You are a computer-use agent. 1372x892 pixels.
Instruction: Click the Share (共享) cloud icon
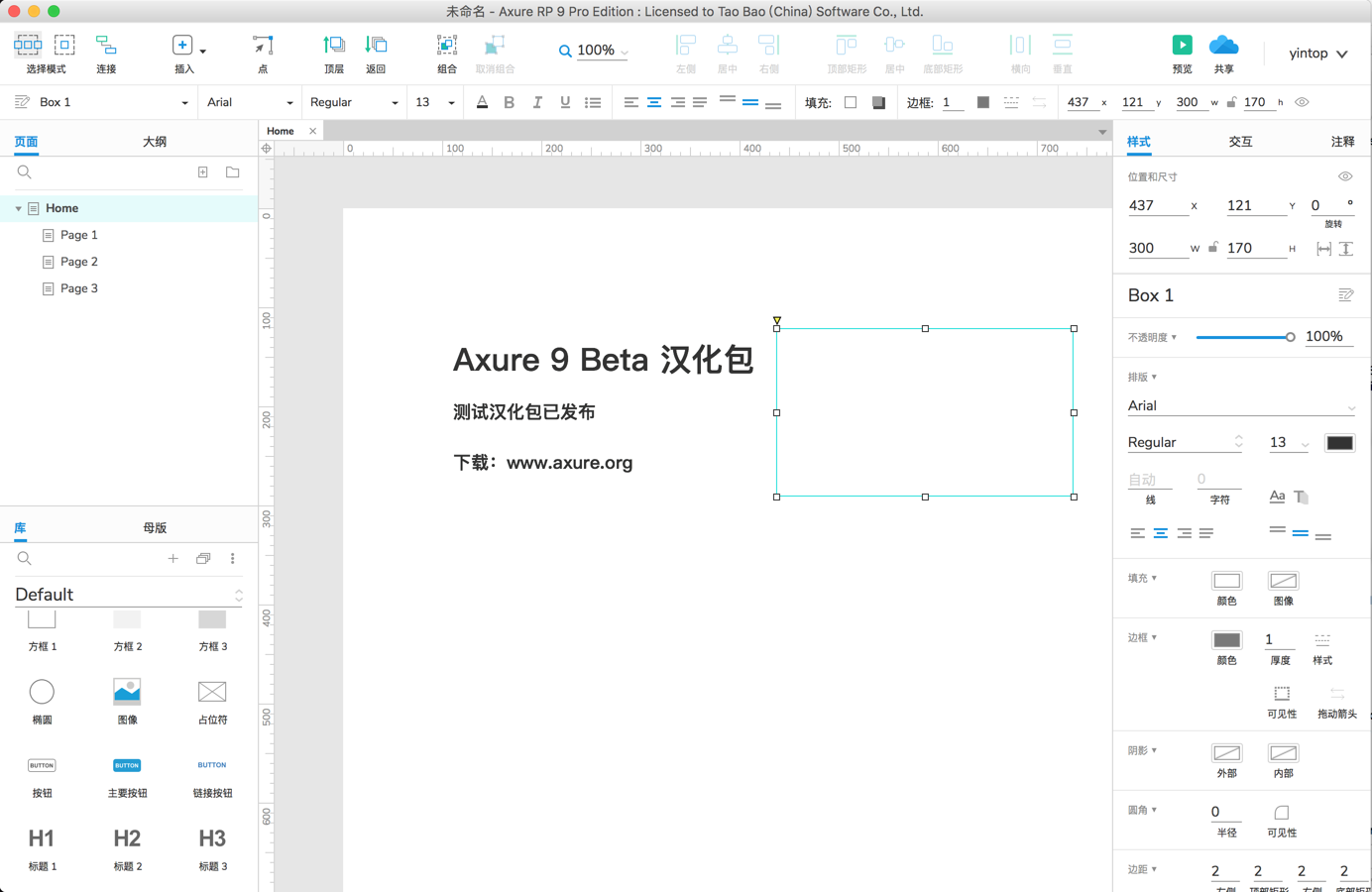pos(1223,46)
